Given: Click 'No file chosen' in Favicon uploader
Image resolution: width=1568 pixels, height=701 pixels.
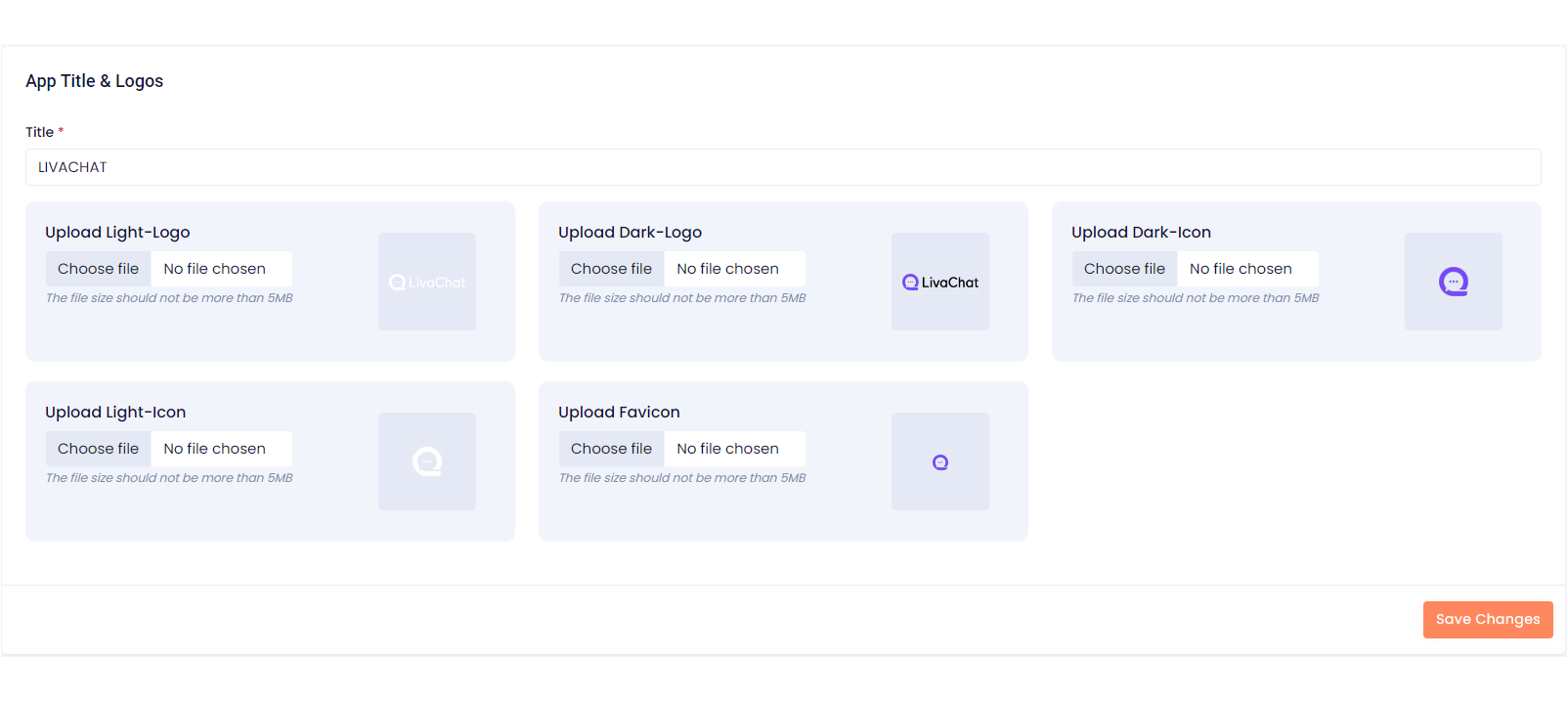Looking at the screenshot, I should pyautogui.click(x=728, y=449).
